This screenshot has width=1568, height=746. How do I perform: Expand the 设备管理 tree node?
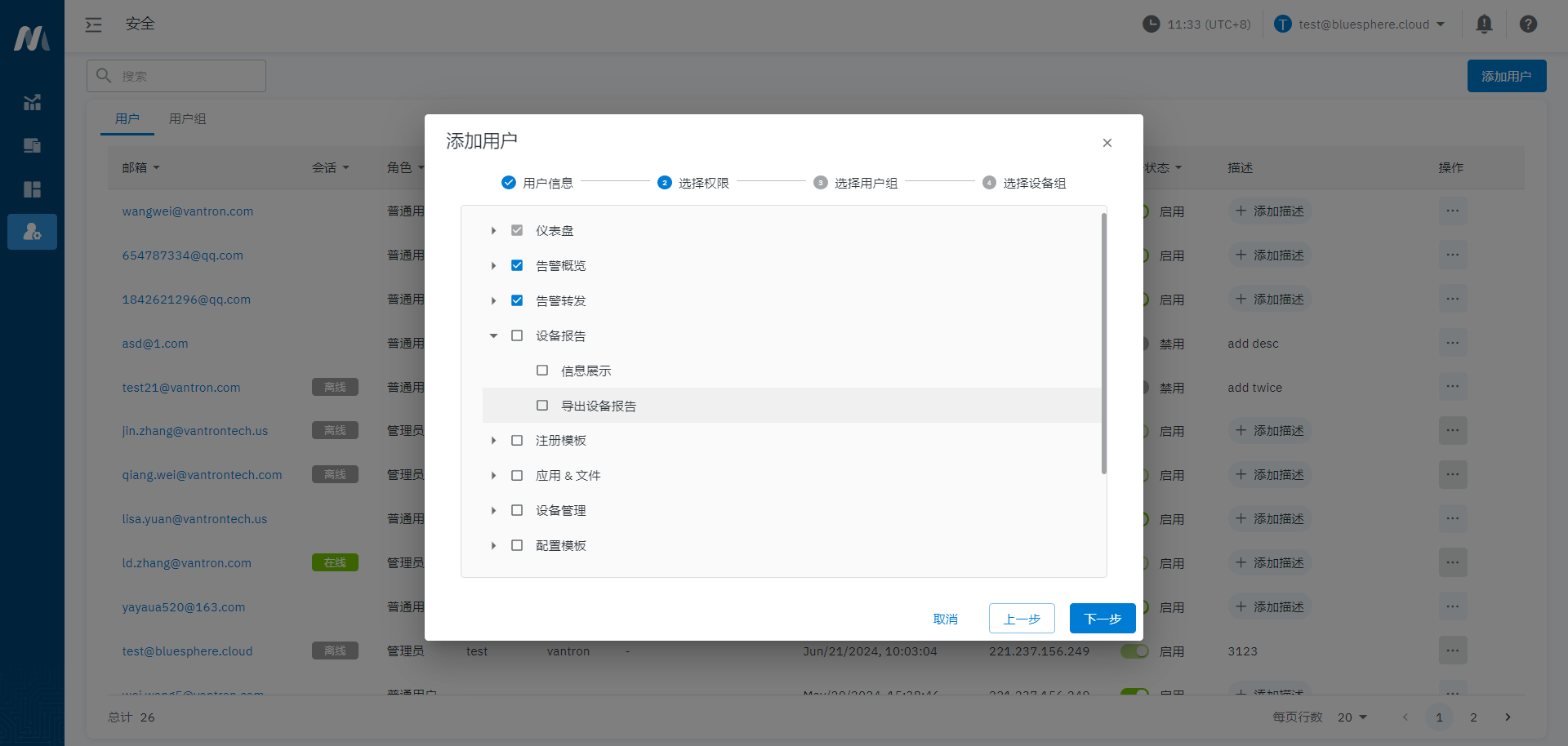pos(493,511)
